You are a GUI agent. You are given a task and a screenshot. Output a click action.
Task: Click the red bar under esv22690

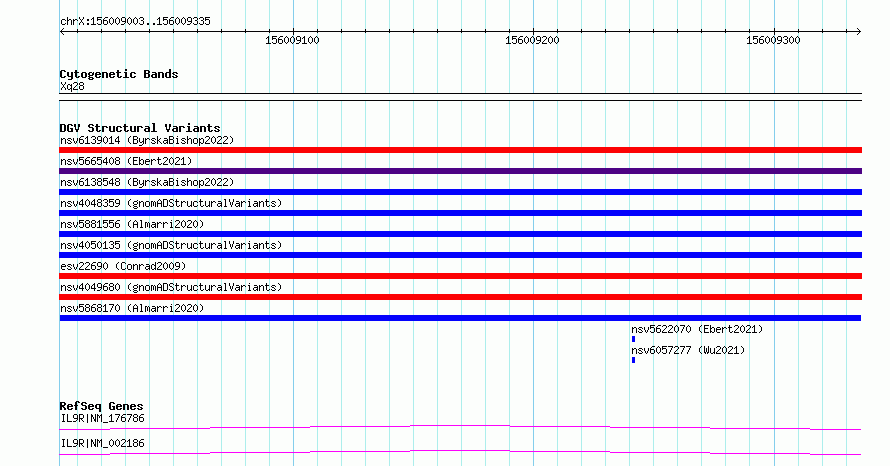pos(460,276)
